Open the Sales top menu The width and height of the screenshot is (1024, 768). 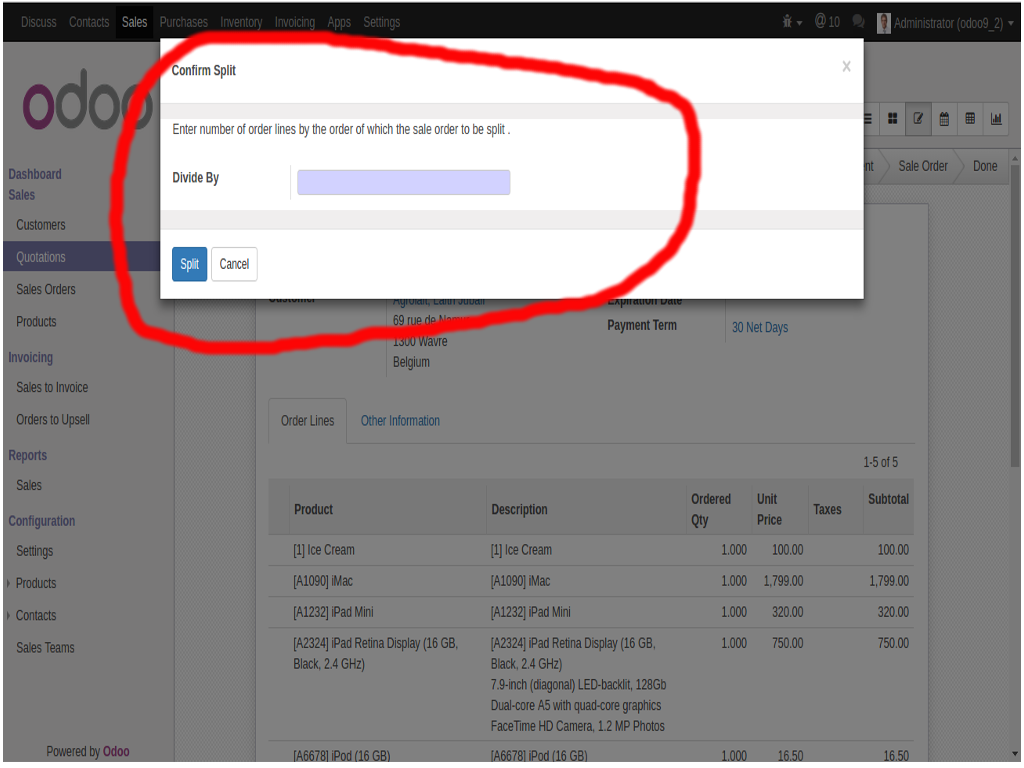coord(135,22)
